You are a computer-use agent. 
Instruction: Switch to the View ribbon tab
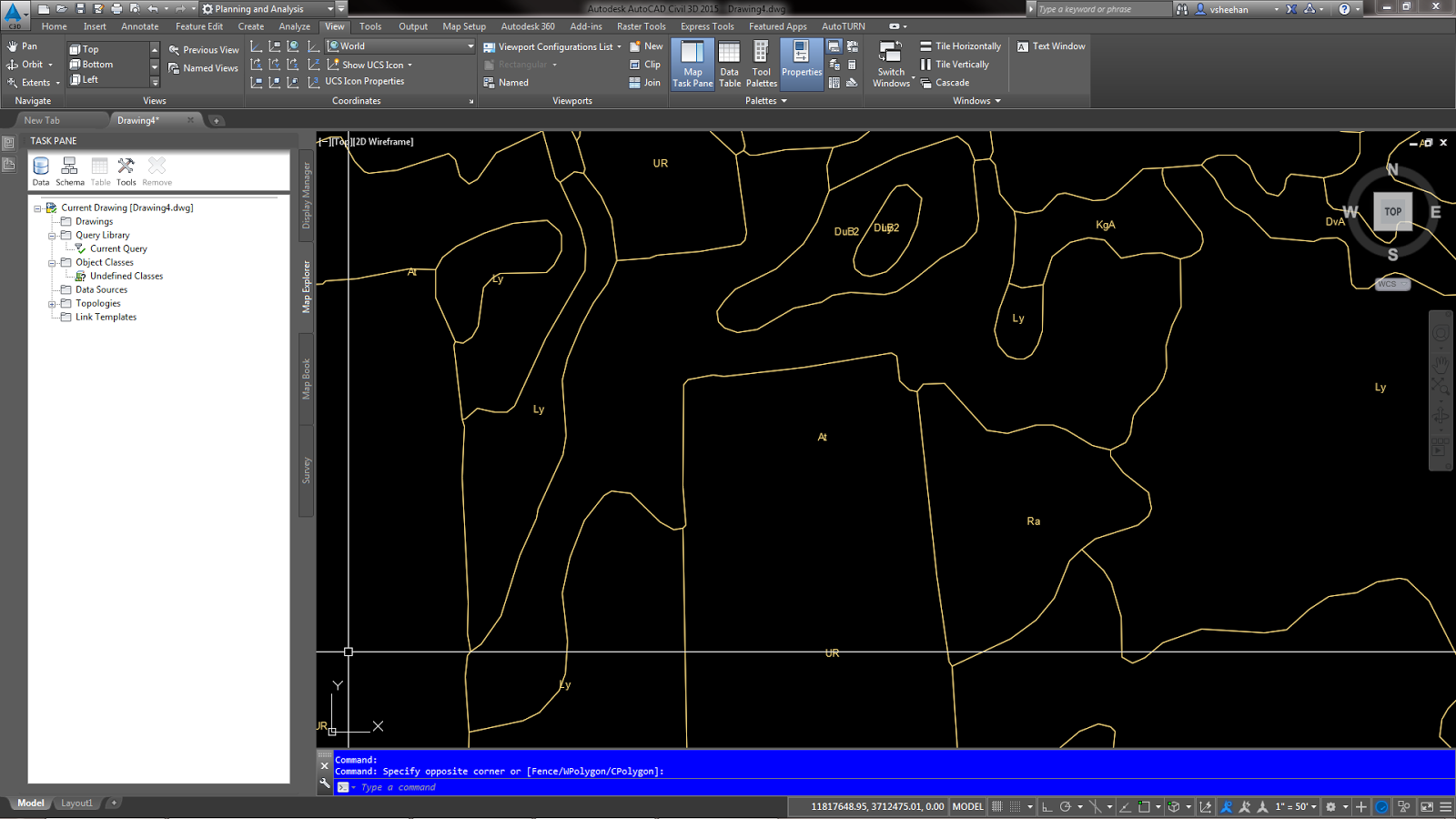[334, 26]
